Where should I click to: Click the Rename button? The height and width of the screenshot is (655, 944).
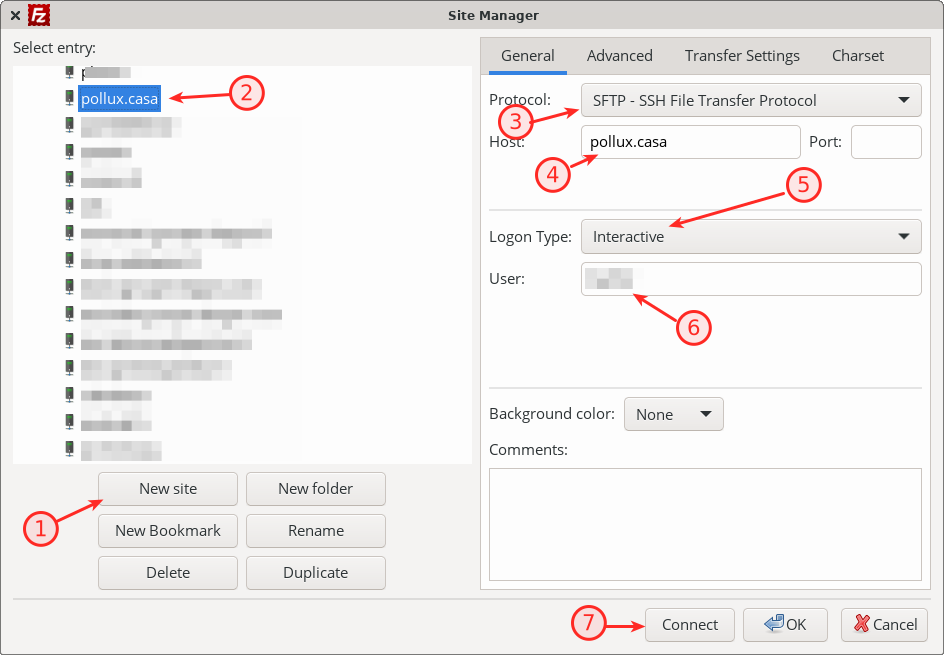tap(315, 531)
